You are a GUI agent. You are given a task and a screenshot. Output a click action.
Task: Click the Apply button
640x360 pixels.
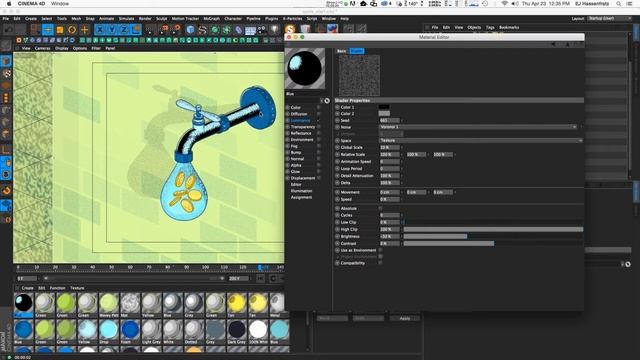404,318
